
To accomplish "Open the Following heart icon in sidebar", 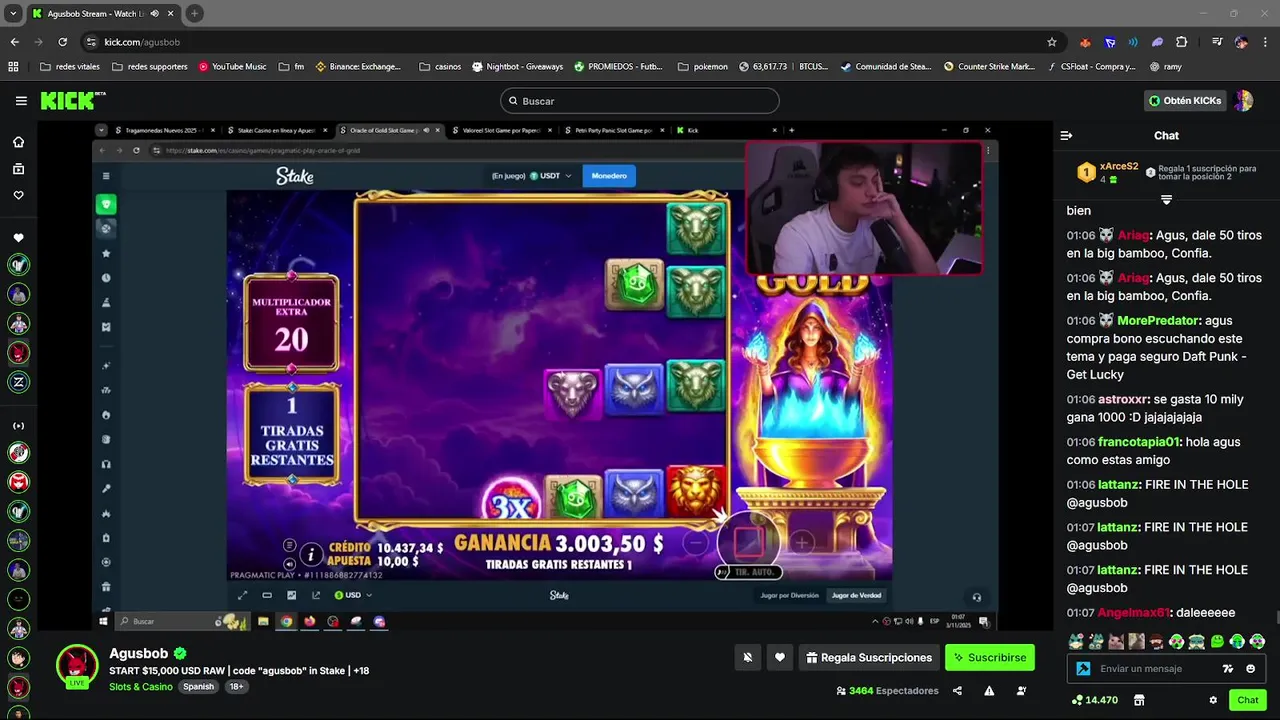I will coord(18,195).
